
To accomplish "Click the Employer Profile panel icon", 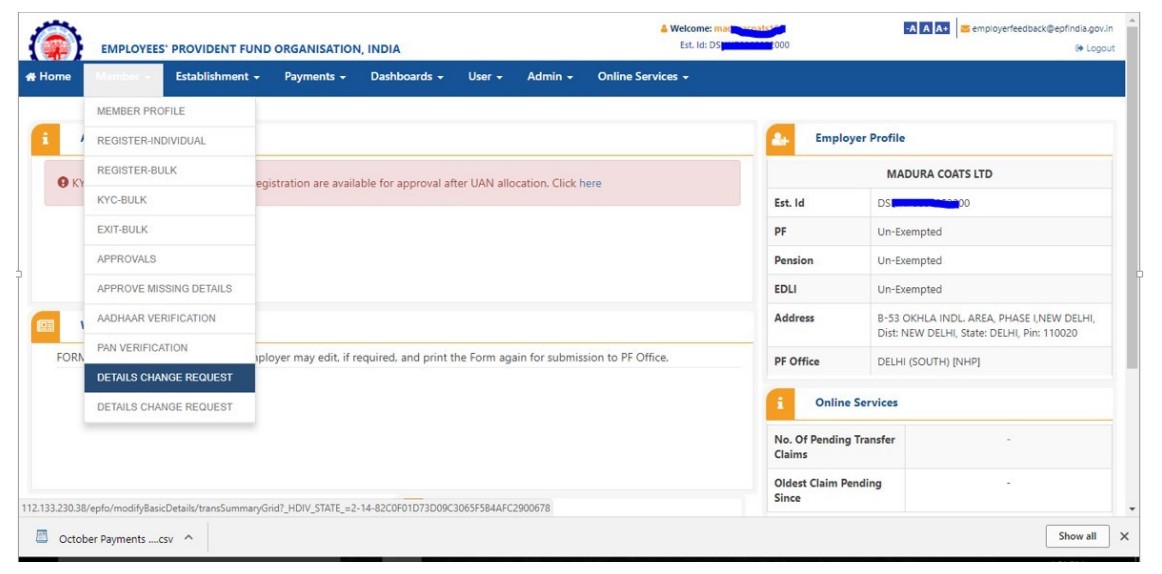I will [780, 139].
